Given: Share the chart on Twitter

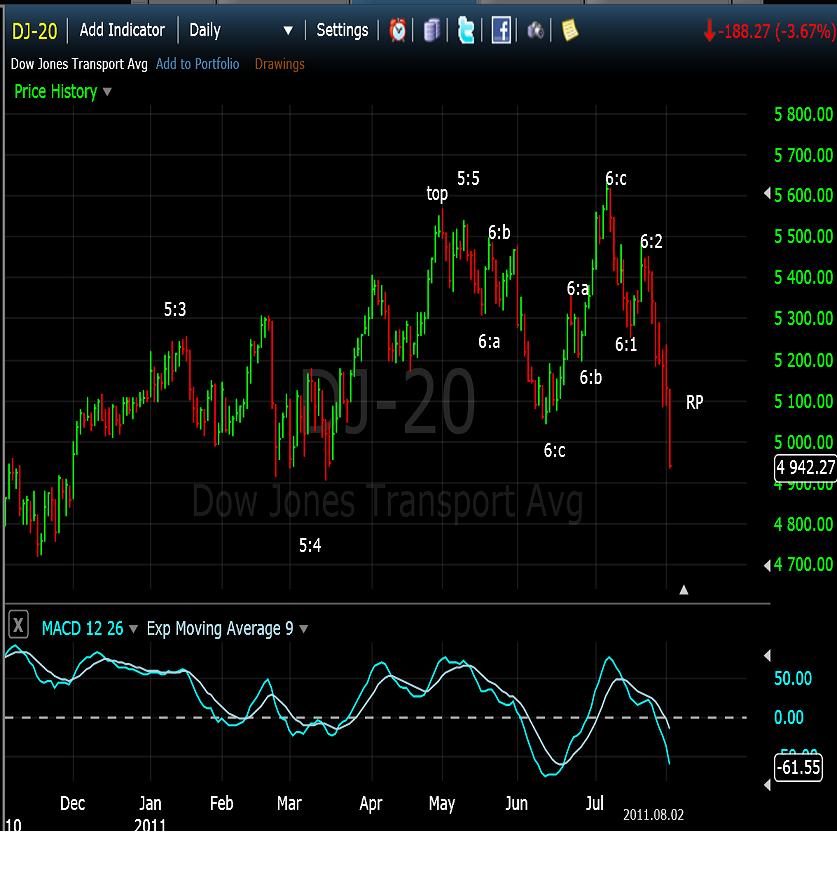Looking at the screenshot, I should pyautogui.click(x=465, y=30).
